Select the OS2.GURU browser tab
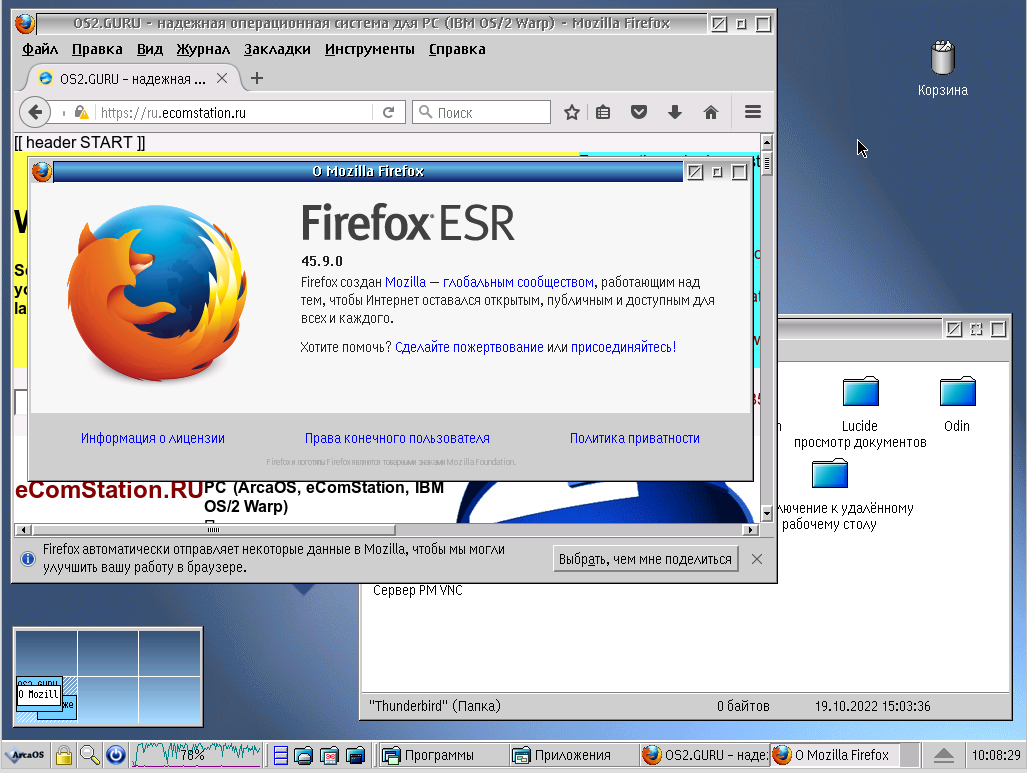This screenshot has height=773, width=1027. [133, 79]
